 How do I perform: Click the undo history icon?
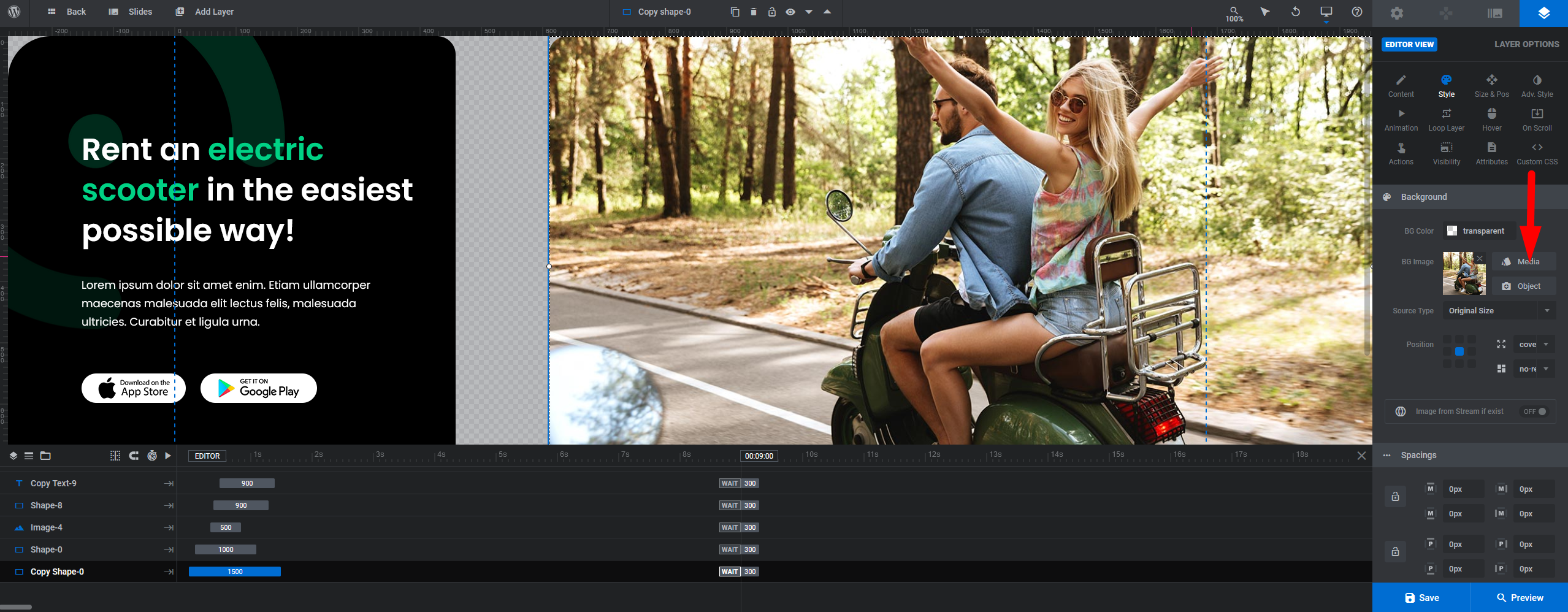click(1295, 12)
